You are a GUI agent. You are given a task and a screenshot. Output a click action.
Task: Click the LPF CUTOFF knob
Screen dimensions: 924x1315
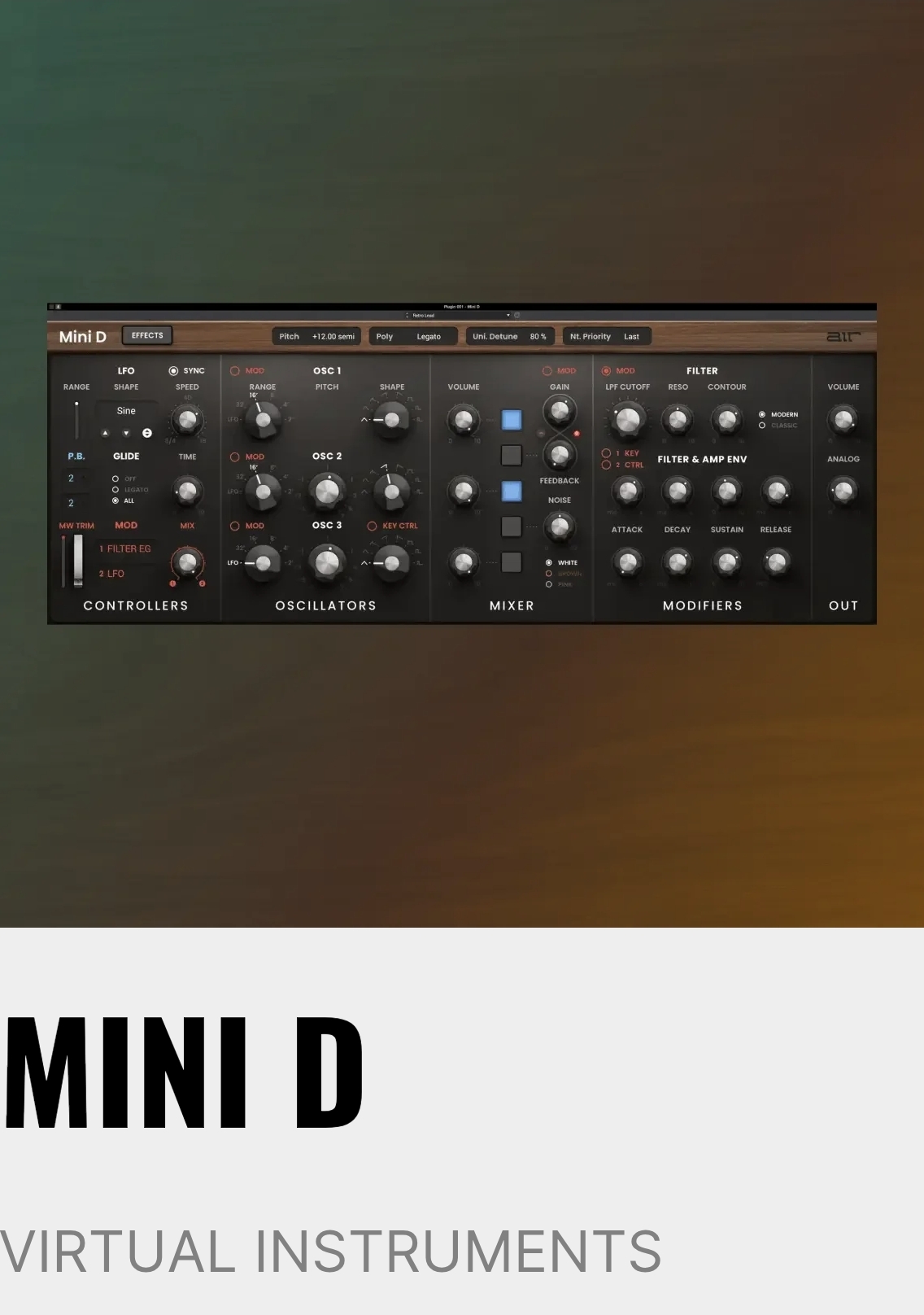(x=627, y=420)
